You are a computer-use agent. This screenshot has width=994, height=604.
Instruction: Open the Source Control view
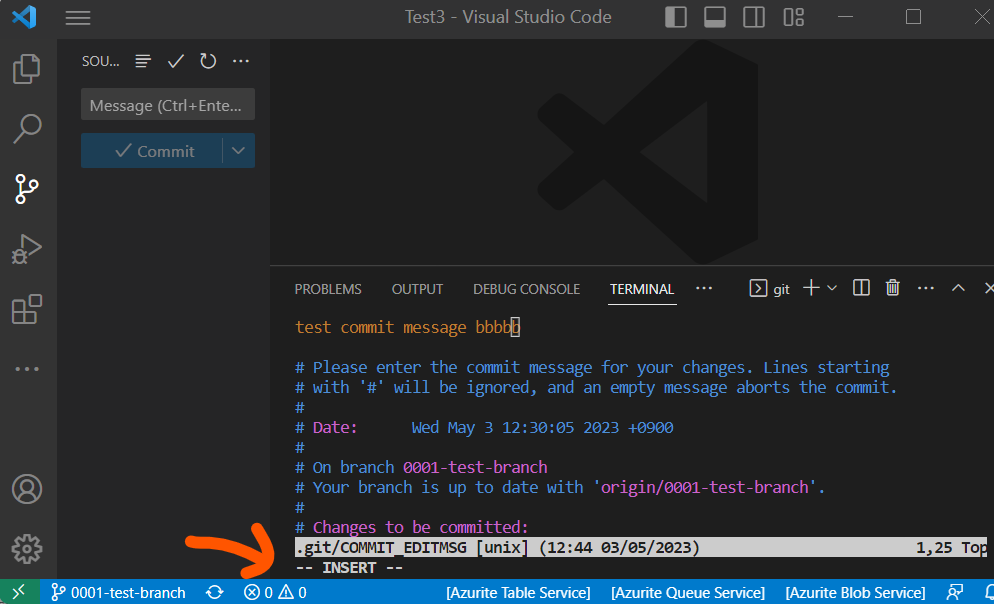(27, 189)
